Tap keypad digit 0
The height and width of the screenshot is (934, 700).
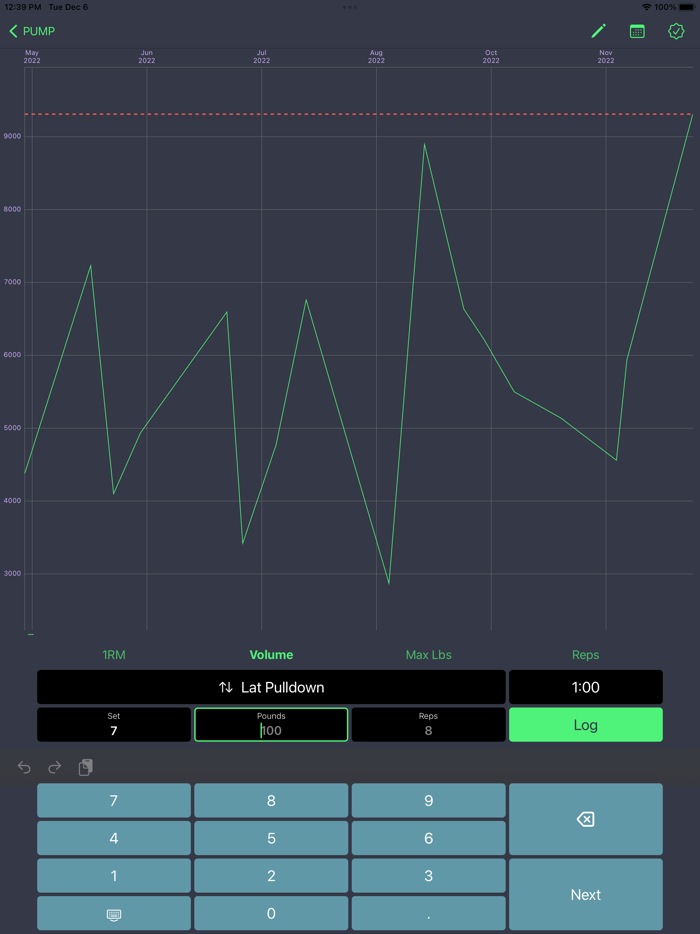pyautogui.click(x=271, y=913)
